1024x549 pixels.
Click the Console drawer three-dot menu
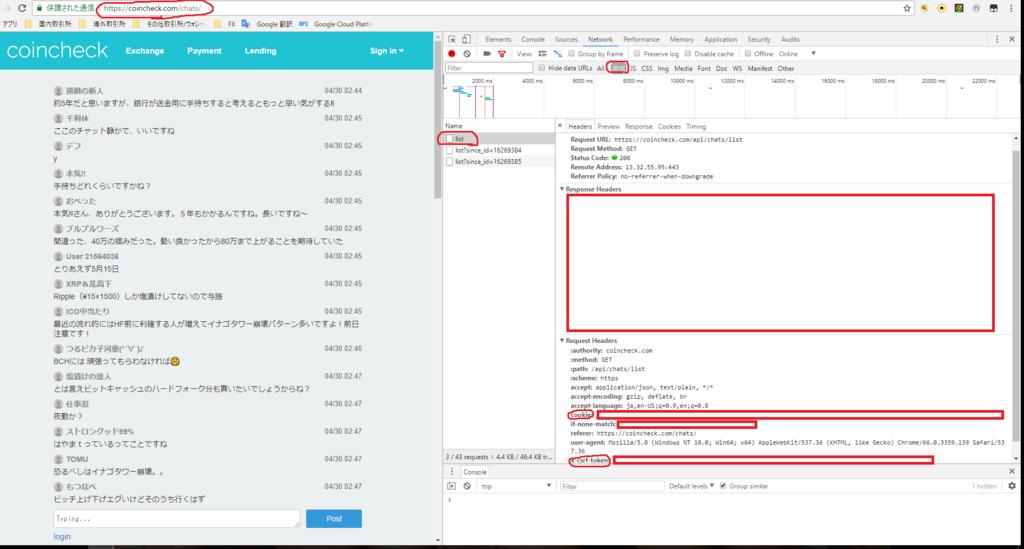(451, 471)
